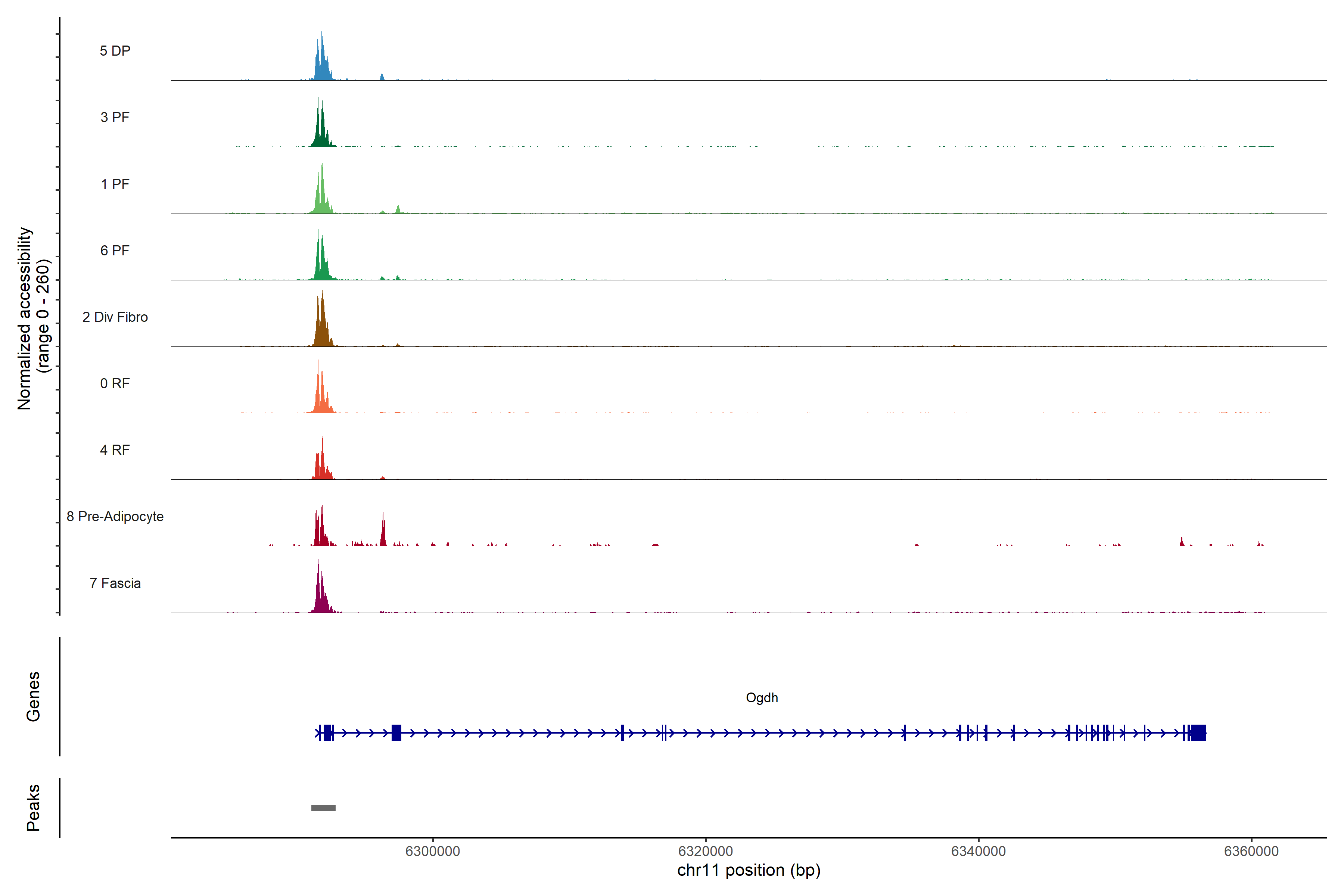Click the 6340000 axis tick label
The height and width of the screenshot is (896, 1344).
[978, 851]
